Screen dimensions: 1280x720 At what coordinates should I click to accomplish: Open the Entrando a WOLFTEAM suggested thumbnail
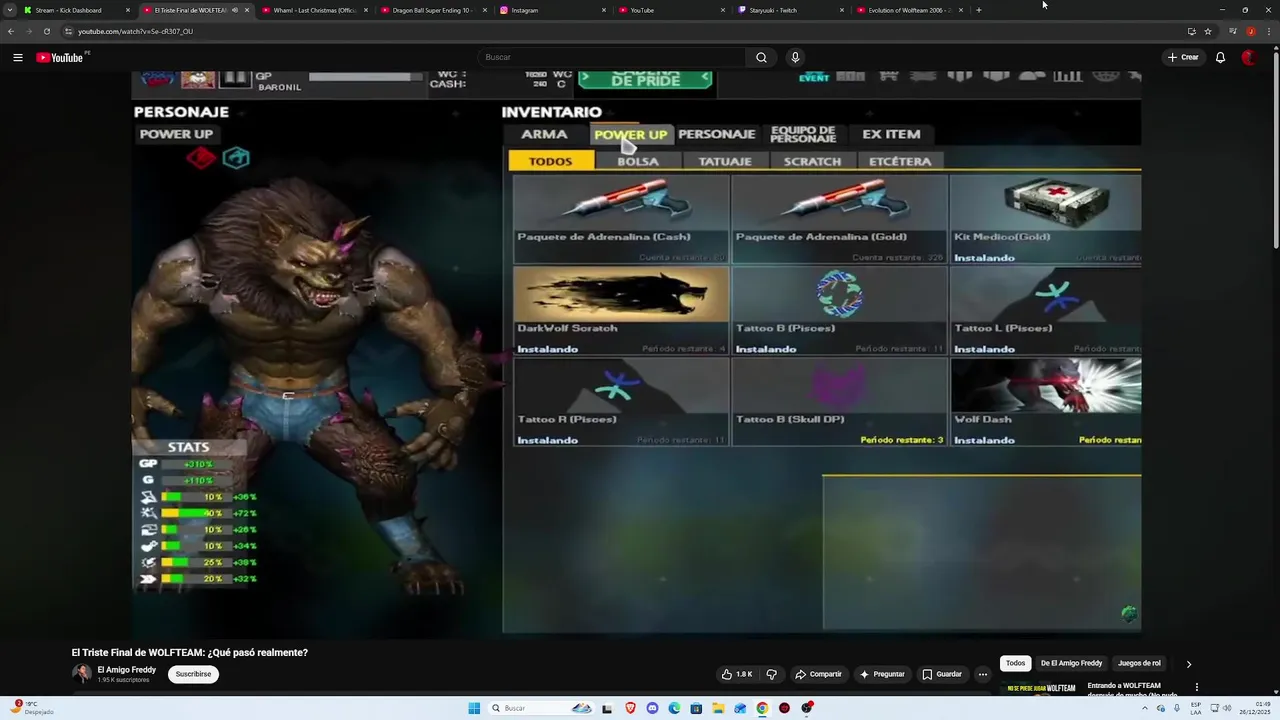pyautogui.click(x=1040, y=688)
